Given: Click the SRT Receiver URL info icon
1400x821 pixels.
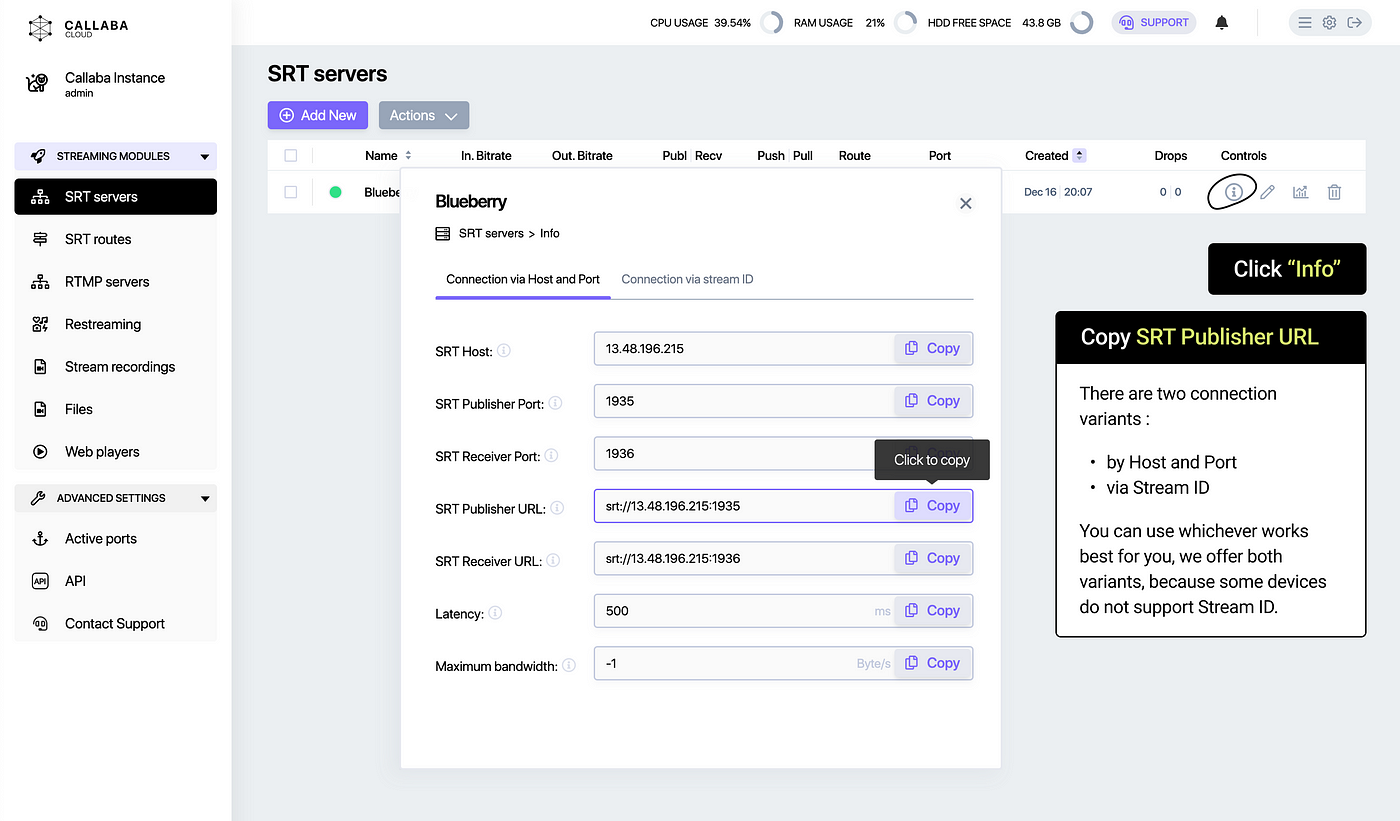Looking at the screenshot, I should tap(553, 560).
